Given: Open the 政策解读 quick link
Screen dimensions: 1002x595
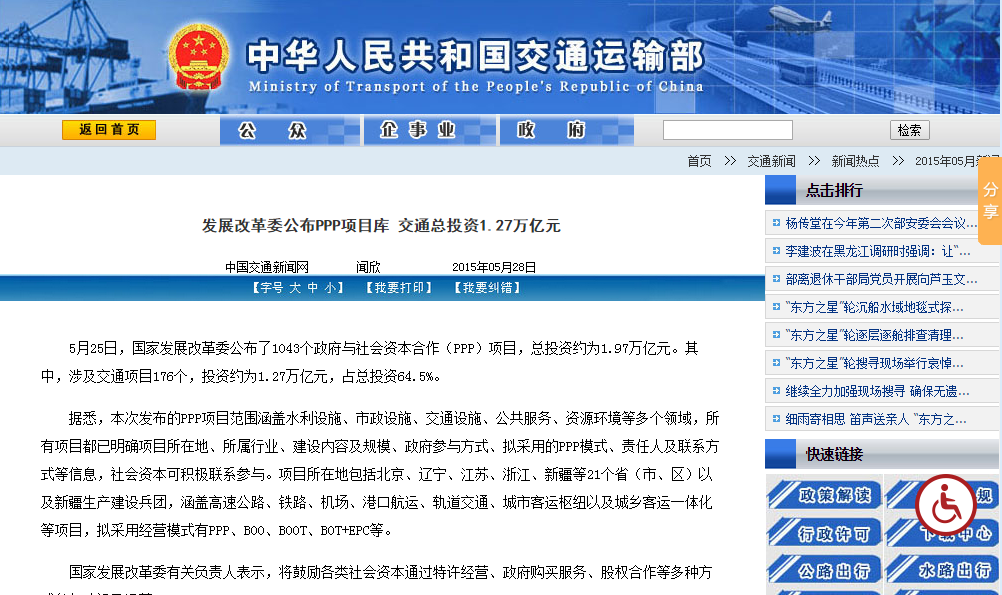Looking at the screenshot, I should pyautogui.click(x=824, y=495).
